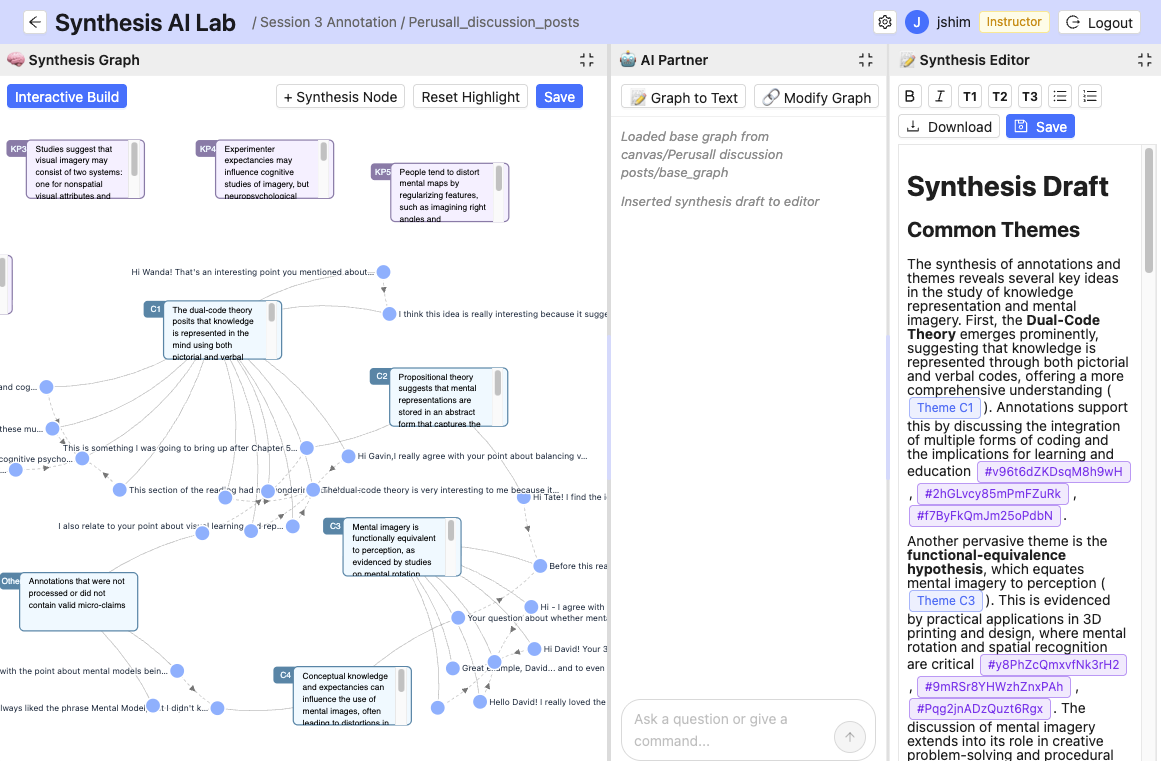Click the 'Hi David! Your' annotation dot
Image resolution: width=1161 pixels, height=761 pixels.
click(x=535, y=649)
